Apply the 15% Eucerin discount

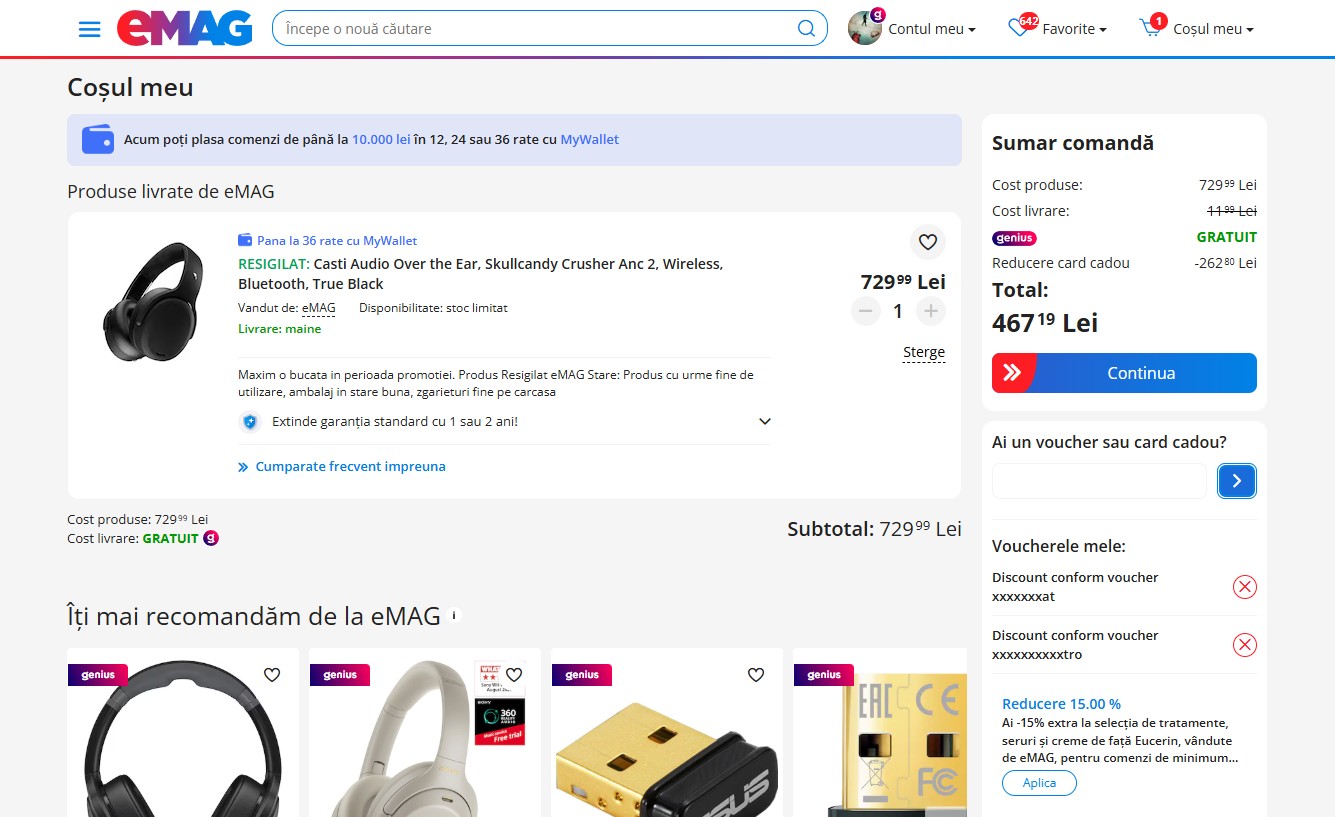[x=1039, y=783]
